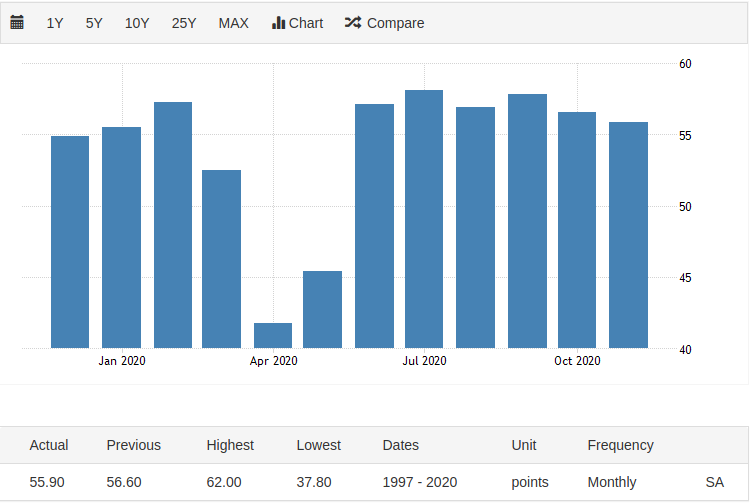Click the Previous column header

133,445
